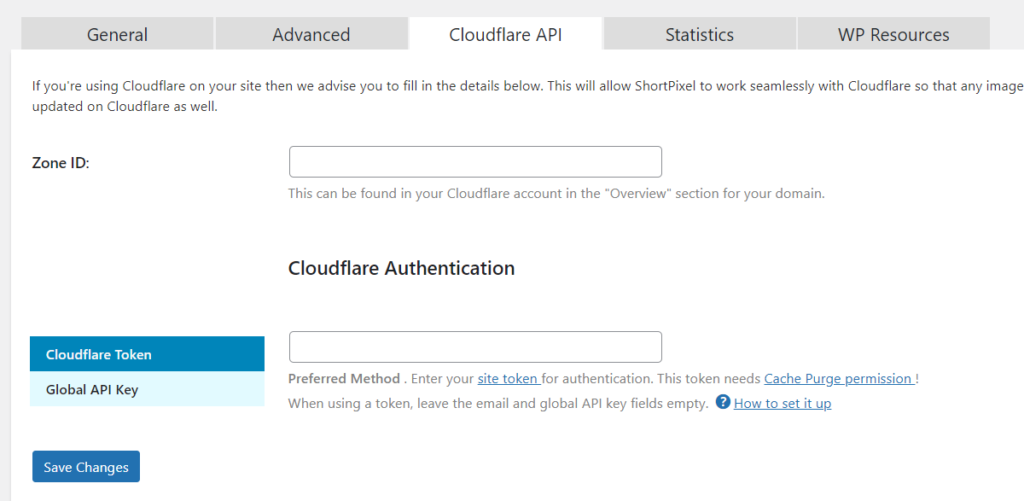Click the Zone ID label
Image resolution: width=1024 pixels, height=501 pixels.
pos(61,163)
